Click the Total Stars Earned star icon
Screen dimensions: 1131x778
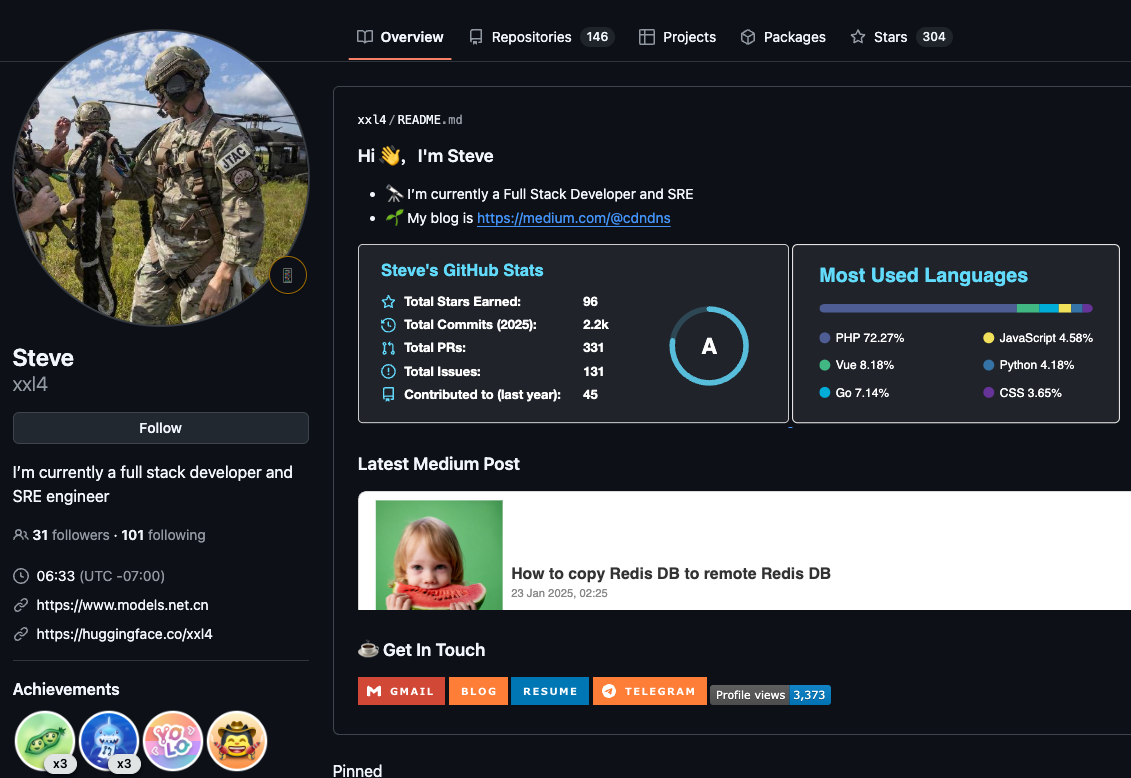point(388,302)
